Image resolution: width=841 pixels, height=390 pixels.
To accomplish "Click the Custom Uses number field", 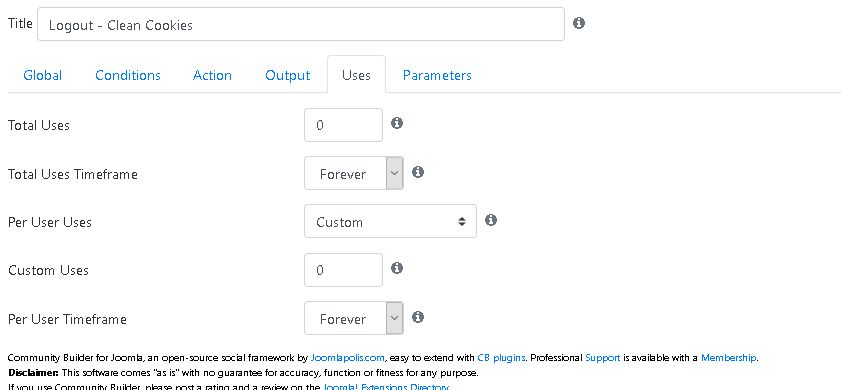I will (343, 270).
